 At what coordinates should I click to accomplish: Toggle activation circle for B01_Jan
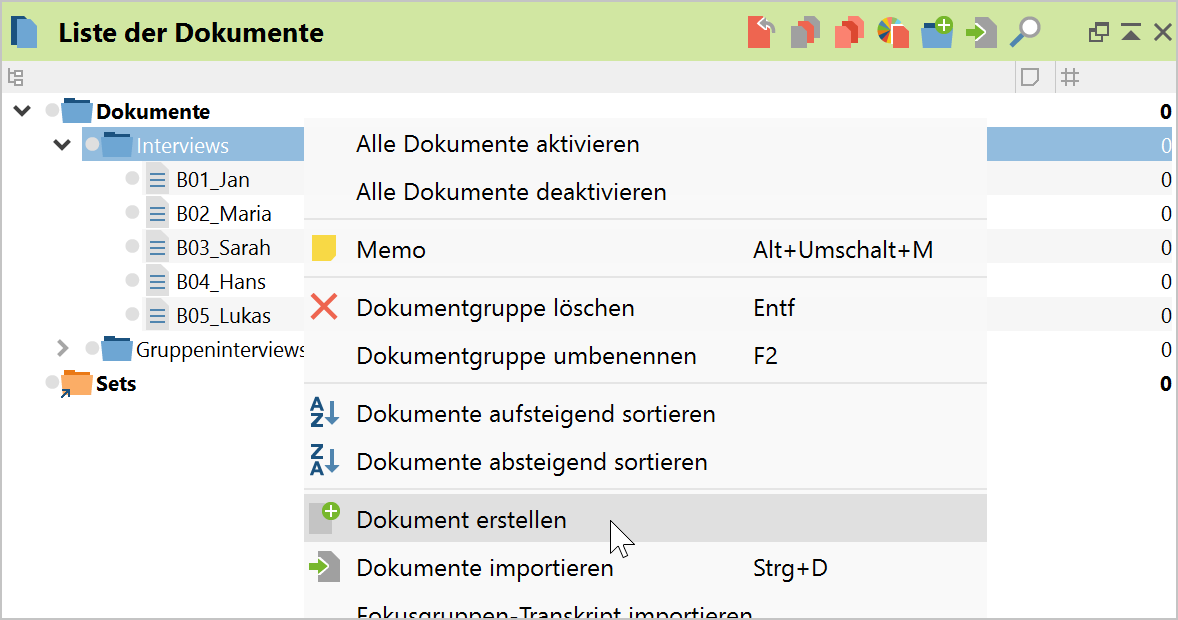click(132, 179)
